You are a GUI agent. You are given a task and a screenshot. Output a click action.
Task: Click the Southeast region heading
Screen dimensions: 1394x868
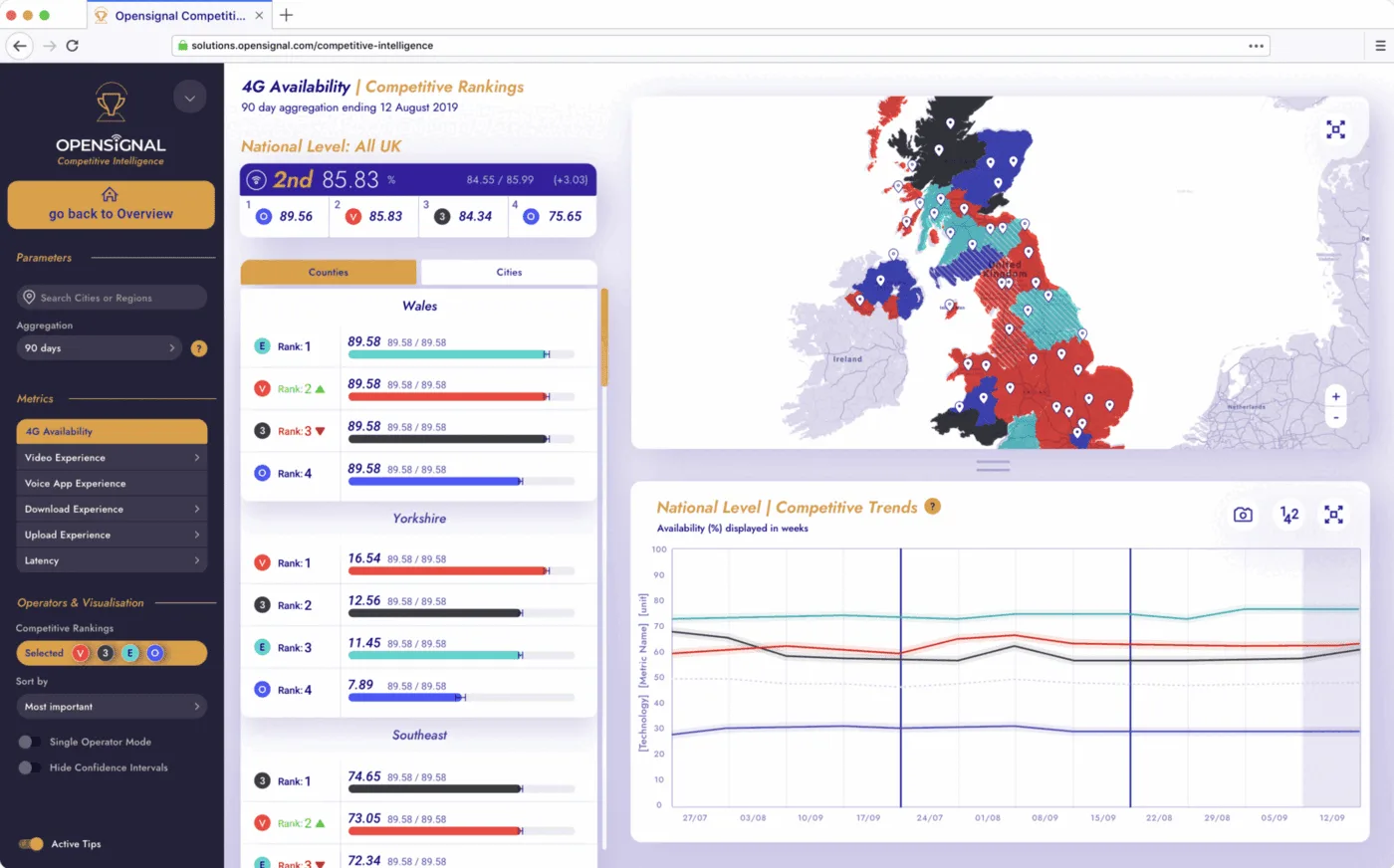[x=419, y=736]
